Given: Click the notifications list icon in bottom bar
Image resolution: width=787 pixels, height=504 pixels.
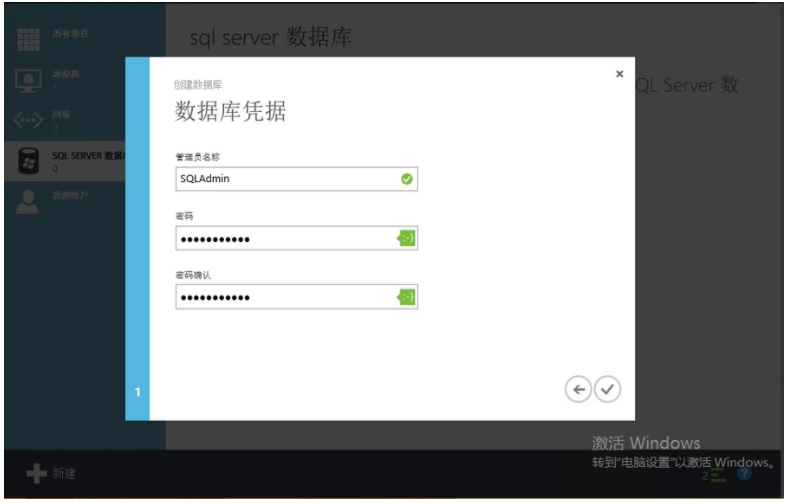Looking at the screenshot, I should (x=718, y=475).
